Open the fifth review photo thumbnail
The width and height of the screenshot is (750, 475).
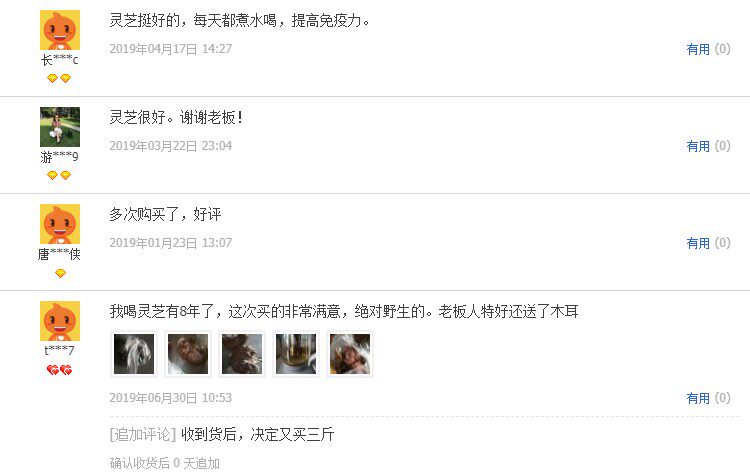(x=350, y=354)
